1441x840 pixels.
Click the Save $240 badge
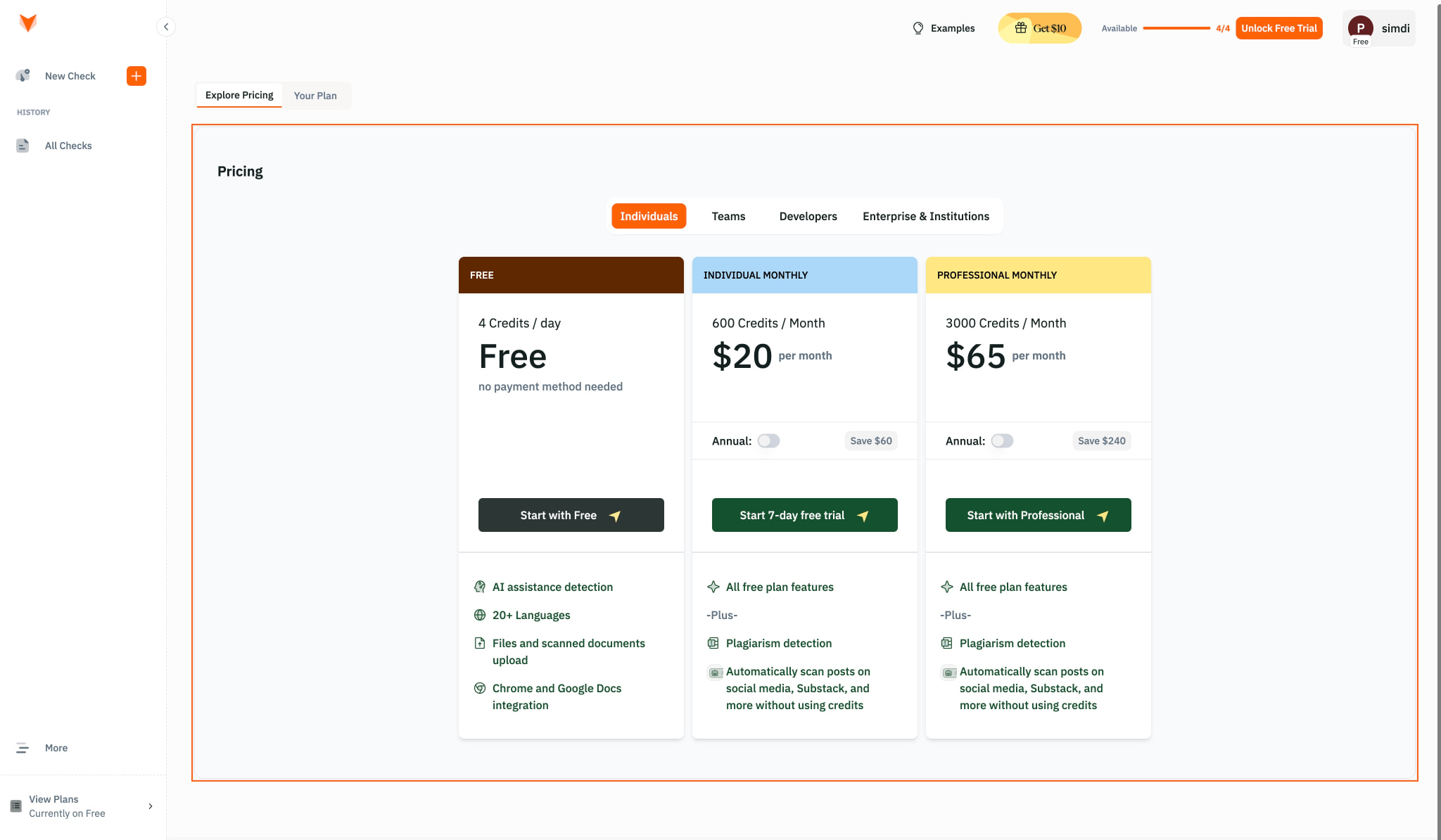click(1102, 441)
